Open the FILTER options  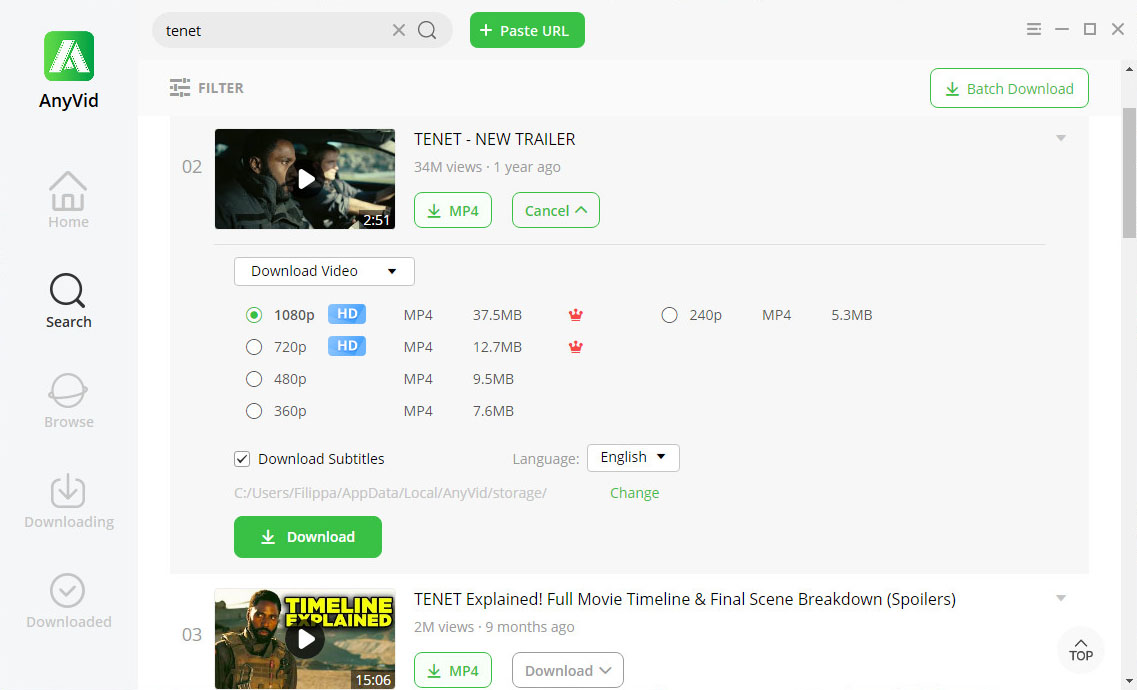(207, 88)
